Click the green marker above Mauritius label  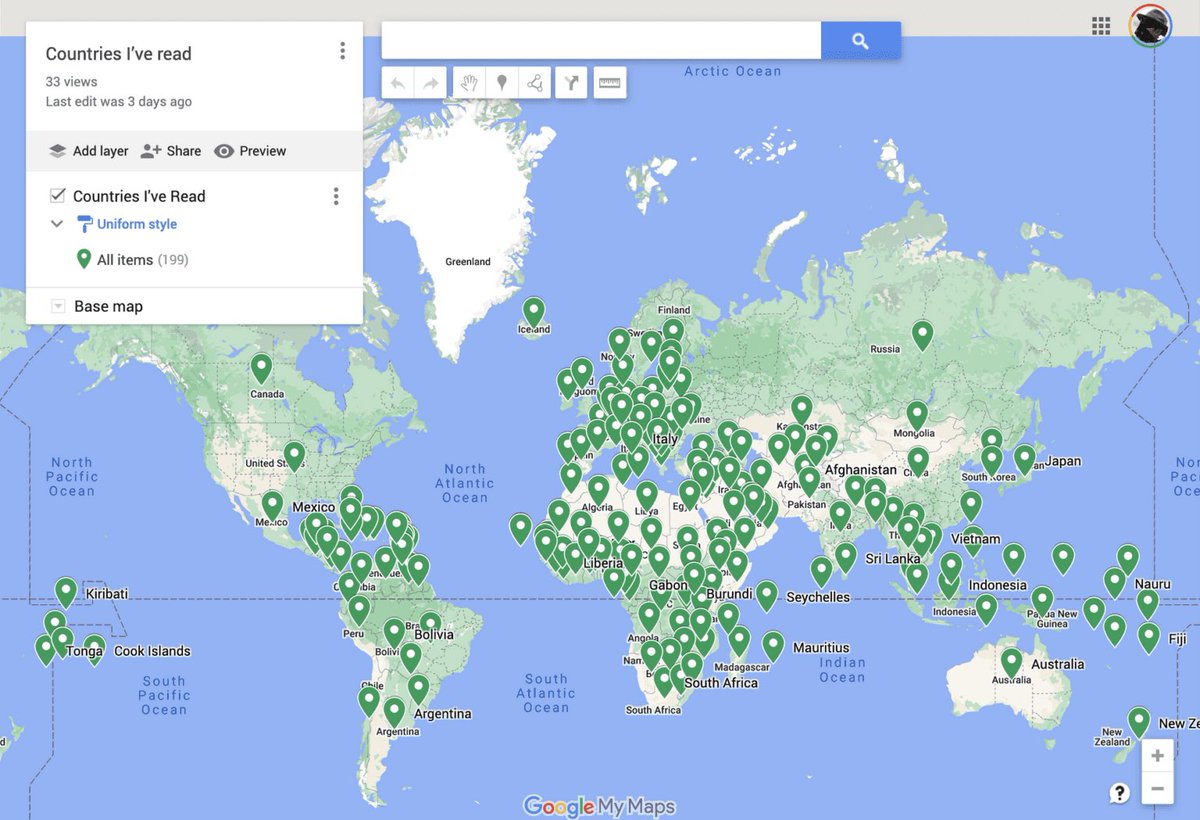coord(773,647)
